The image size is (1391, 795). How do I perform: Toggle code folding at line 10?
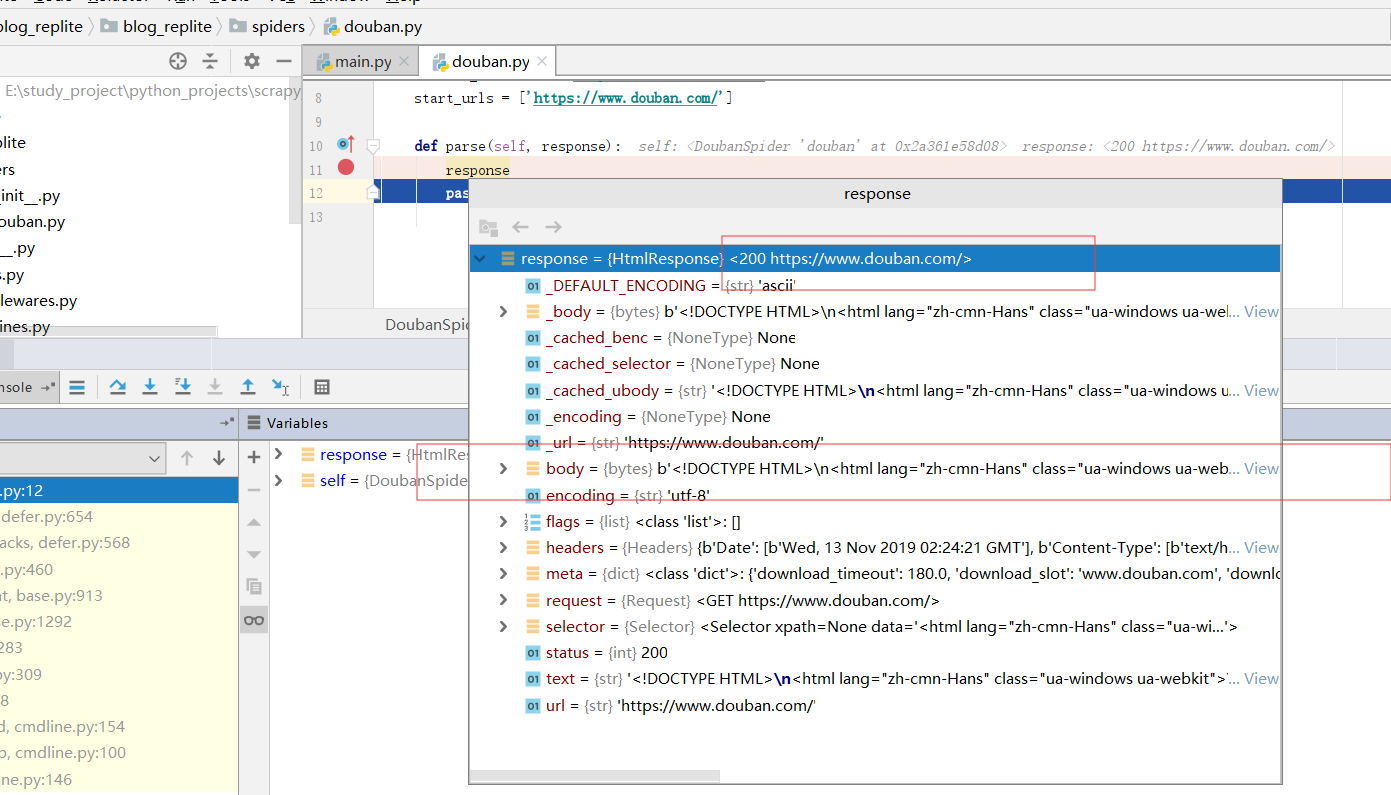pos(373,146)
